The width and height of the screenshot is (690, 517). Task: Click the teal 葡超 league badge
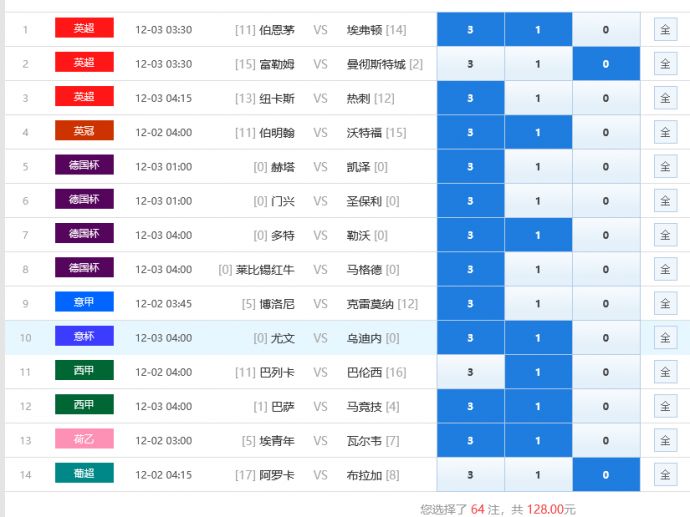84,474
